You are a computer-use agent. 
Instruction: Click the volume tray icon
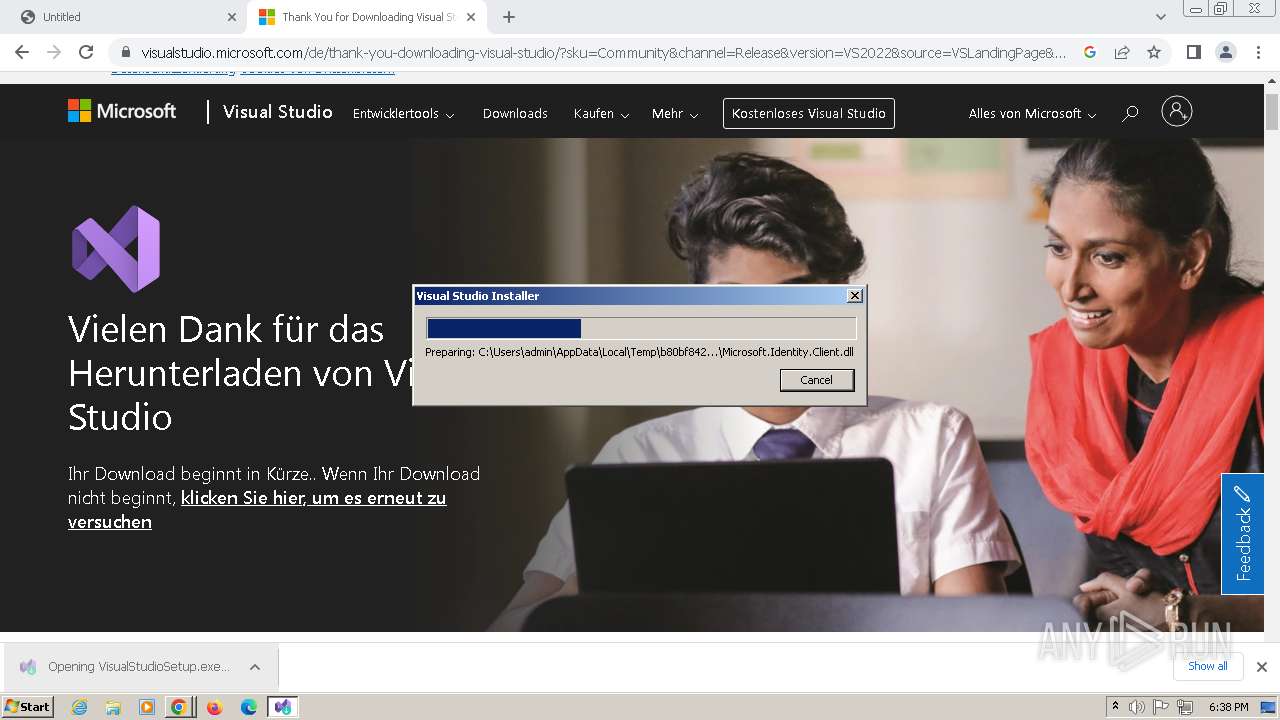(x=1137, y=707)
